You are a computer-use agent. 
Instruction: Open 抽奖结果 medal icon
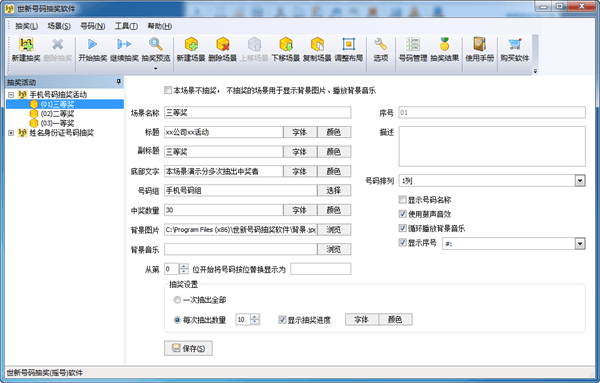tap(444, 44)
